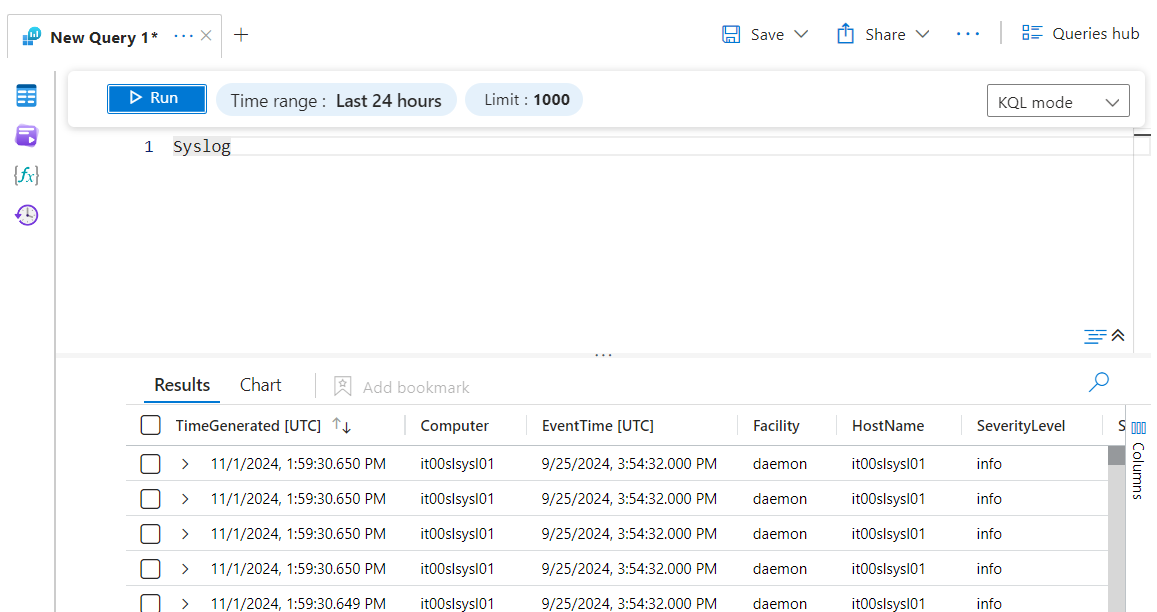Click the Add bookmark icon
The image size is (1157, 612).
[342, 386]
